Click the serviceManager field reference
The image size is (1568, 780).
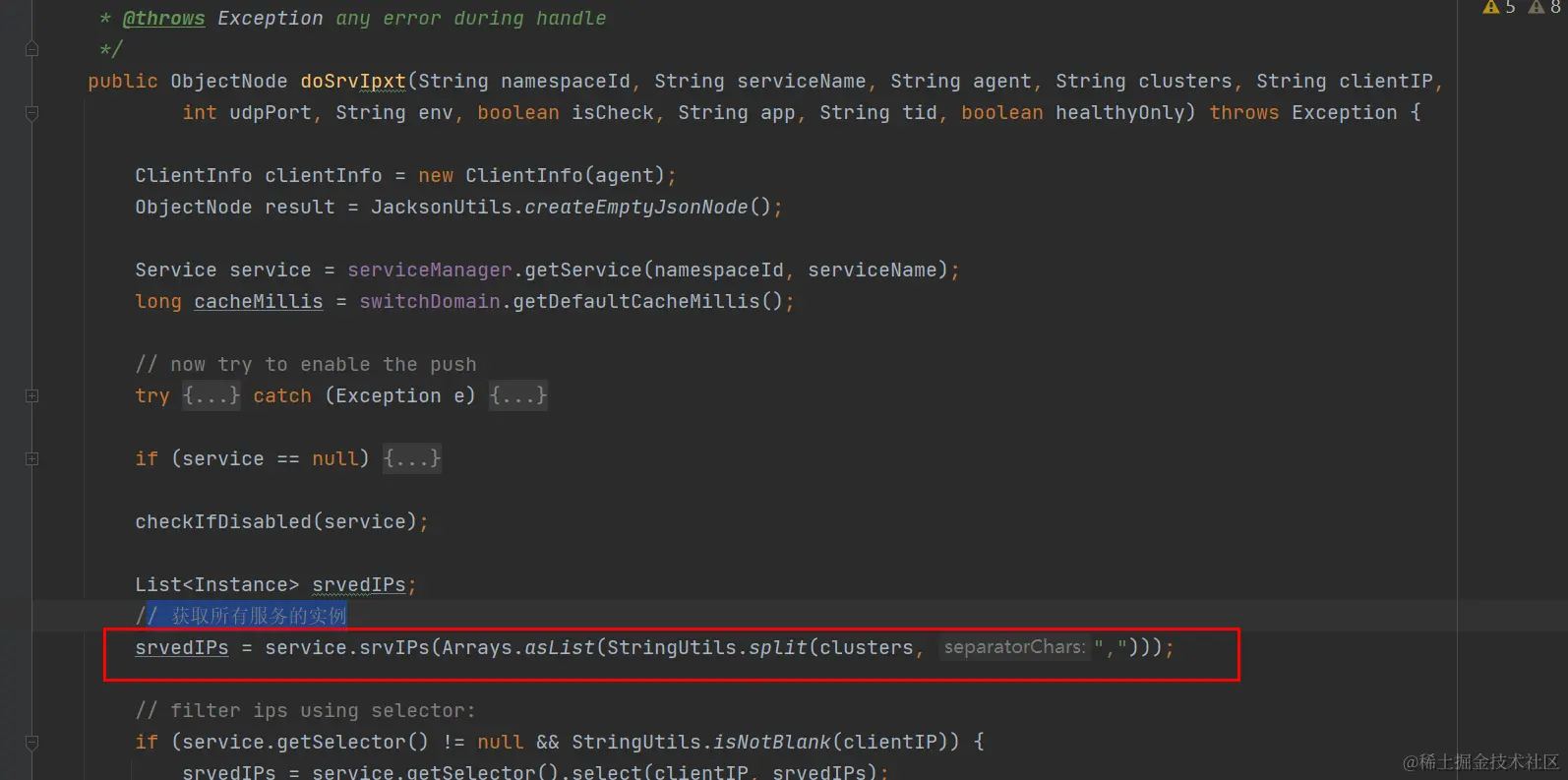430,270
